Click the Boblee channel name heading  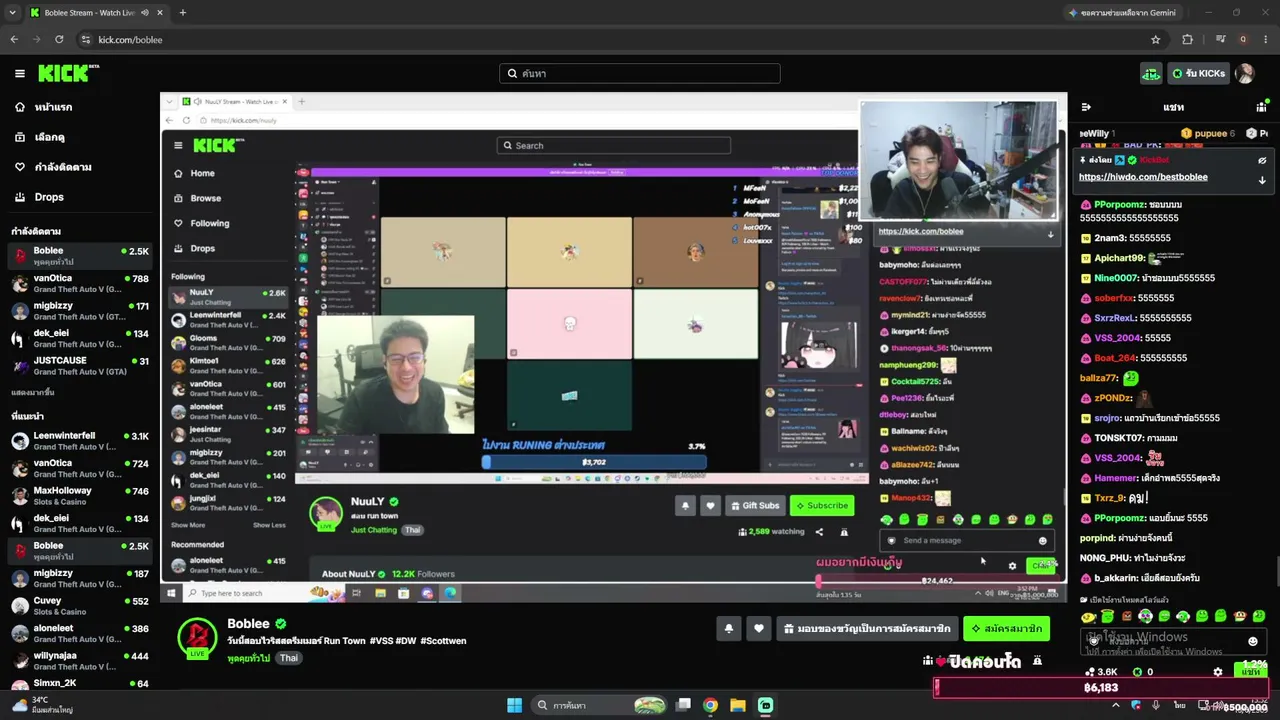click(x=248, y=624)
